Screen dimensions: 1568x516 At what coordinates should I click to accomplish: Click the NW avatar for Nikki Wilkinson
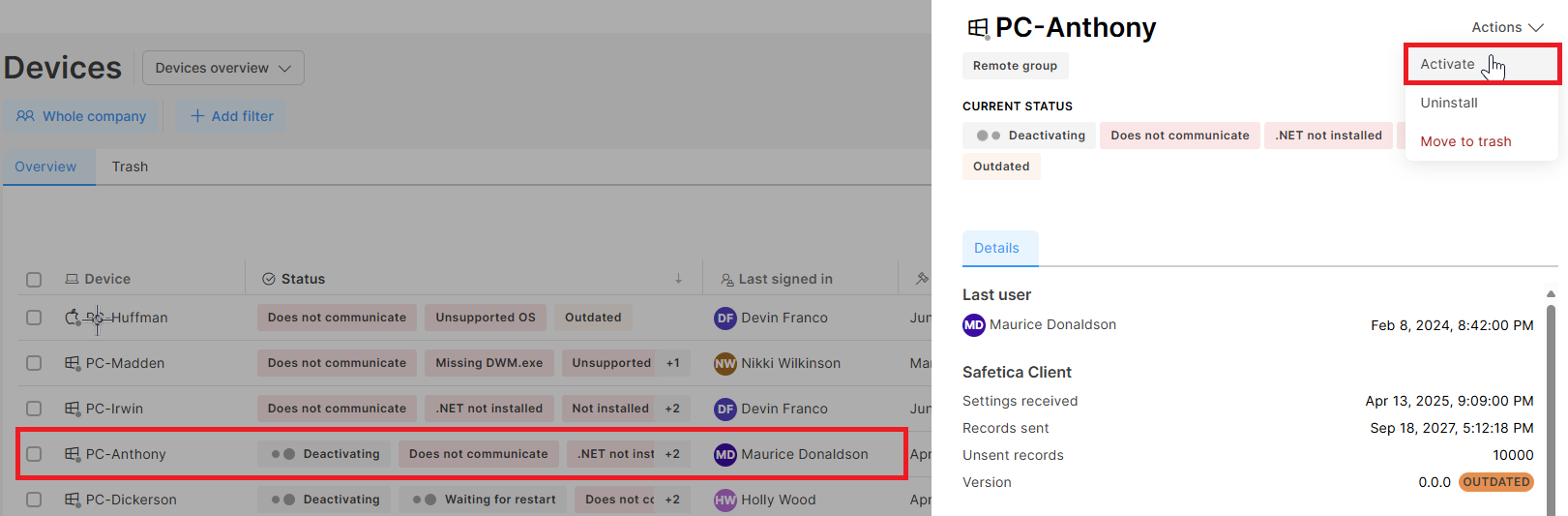point(725,363)
